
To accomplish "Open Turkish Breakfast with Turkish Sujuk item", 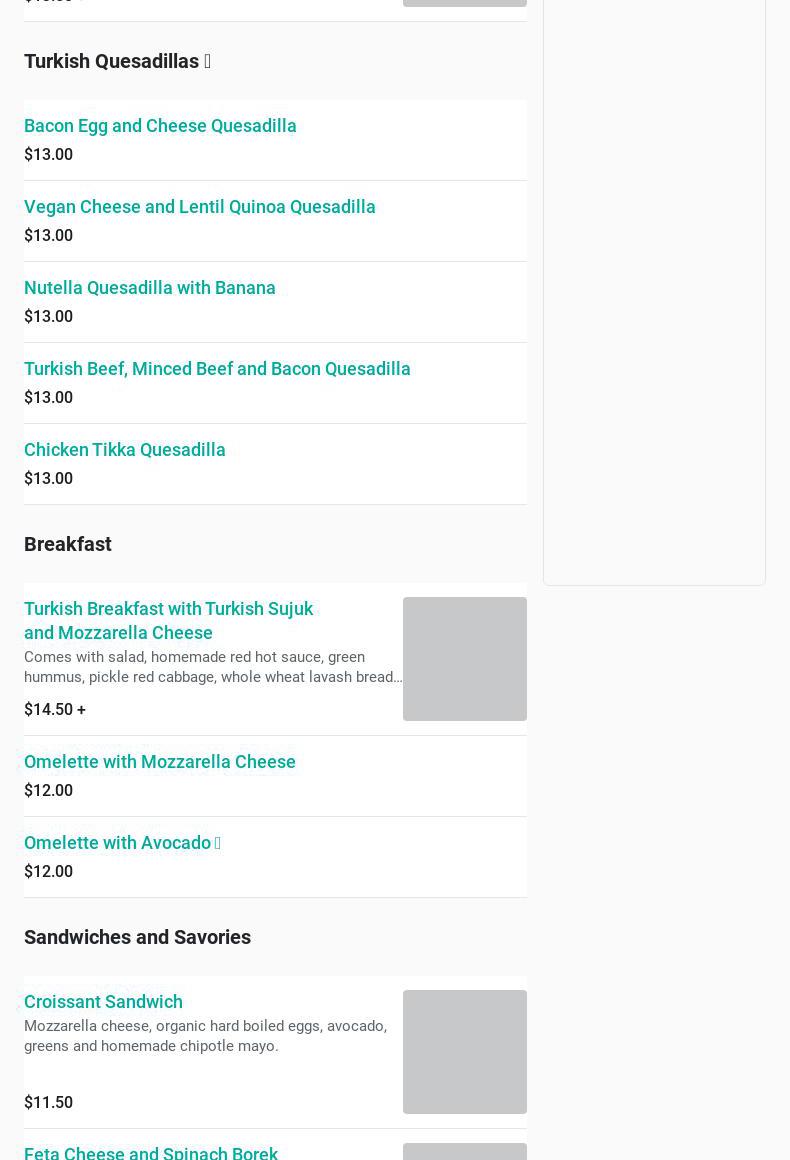I will [x=168, y=620].
